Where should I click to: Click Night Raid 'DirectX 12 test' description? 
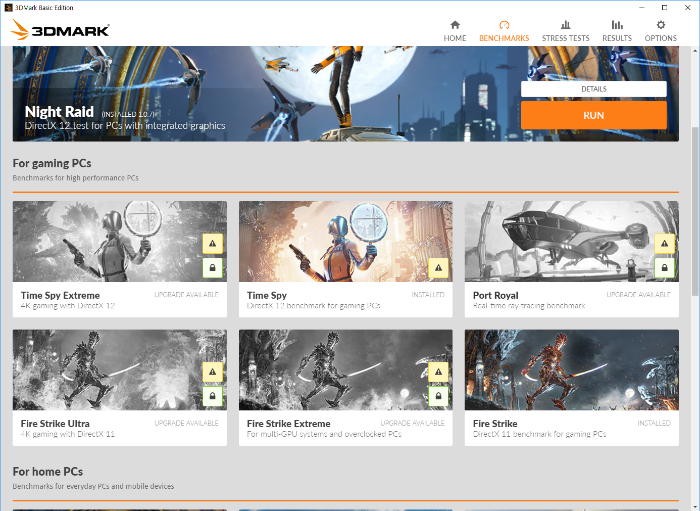(125, 125)
